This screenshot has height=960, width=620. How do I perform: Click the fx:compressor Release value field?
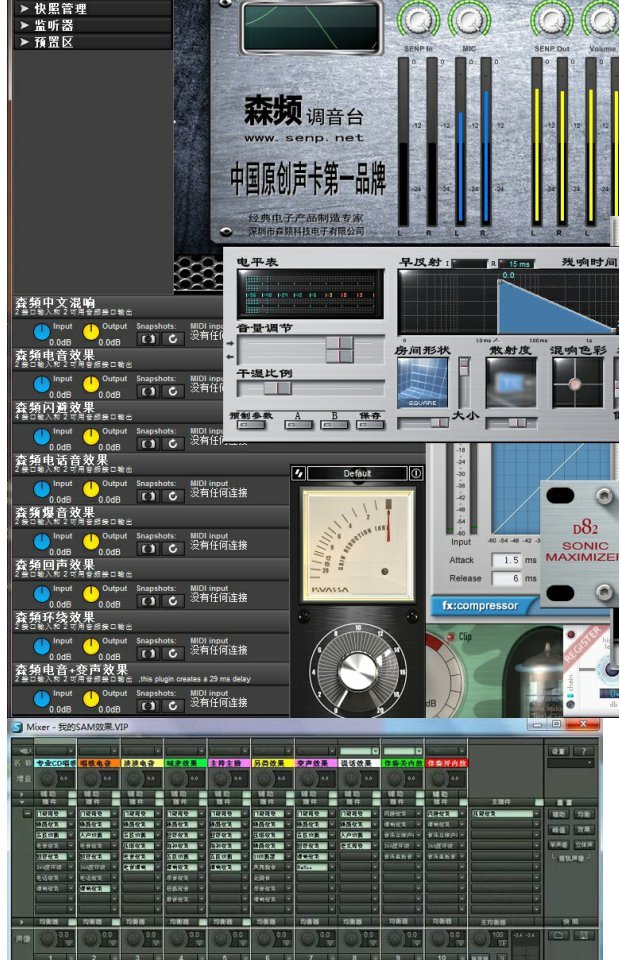[x=507, y=579]
